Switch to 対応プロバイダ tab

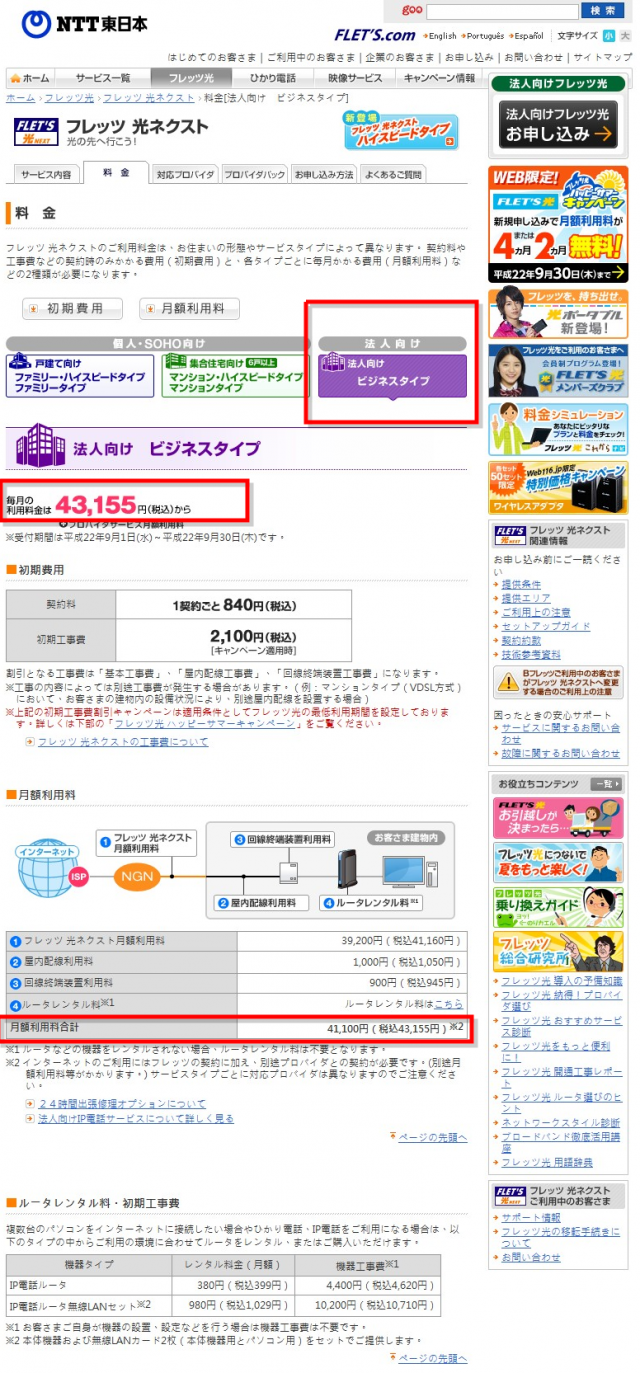point(185,174)
